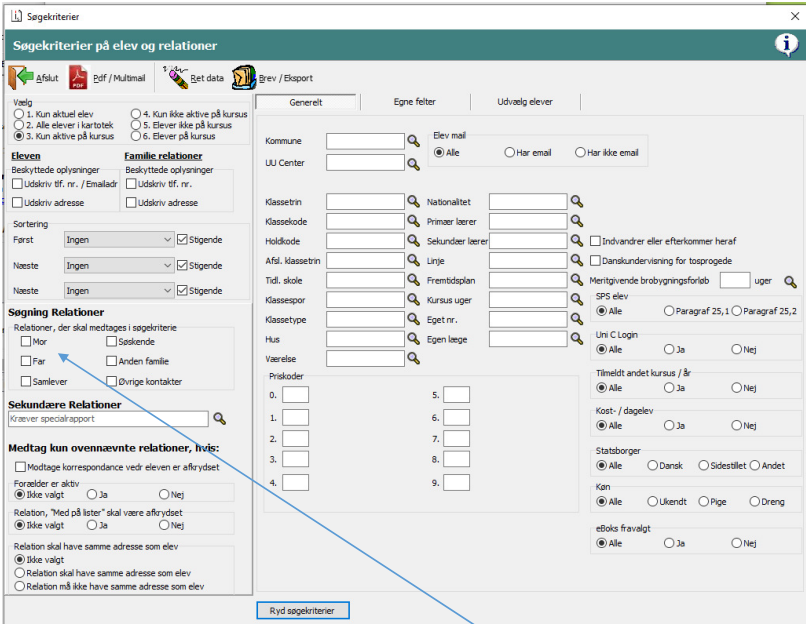Image resolution: width=806 pixels, height=624 pixels.
Task: Click the magnifier beside Nationalitet field
Action: (577, 201)
